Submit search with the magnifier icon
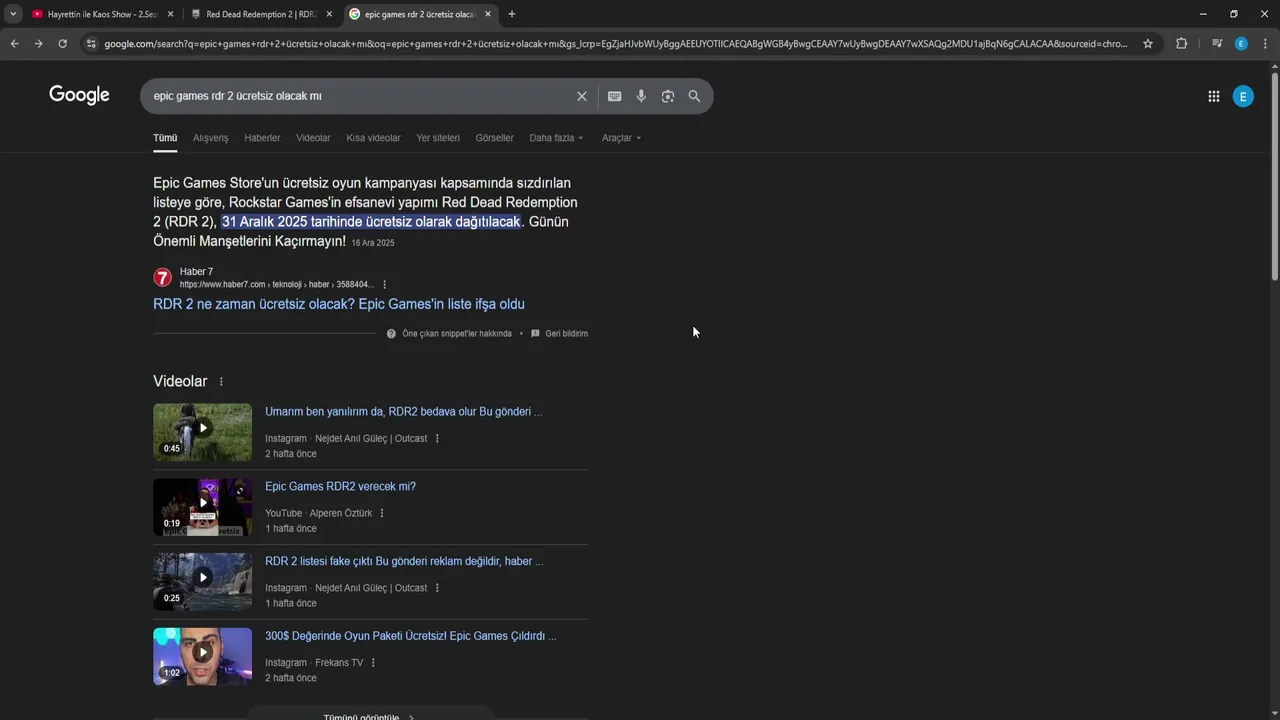The height and width of the screenshot is (720, 1280). [694, 96]
